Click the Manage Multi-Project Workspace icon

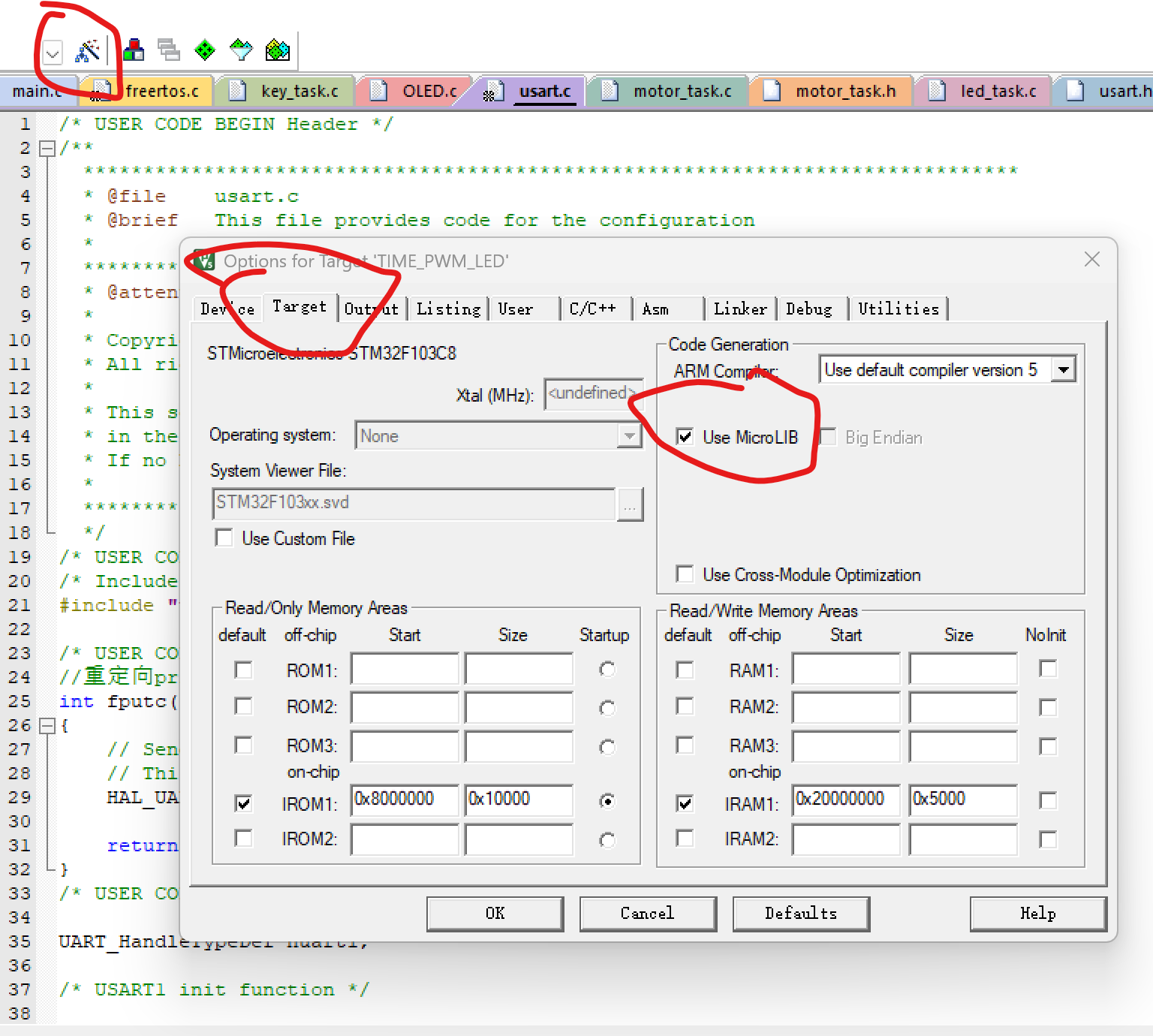point(169,50)
